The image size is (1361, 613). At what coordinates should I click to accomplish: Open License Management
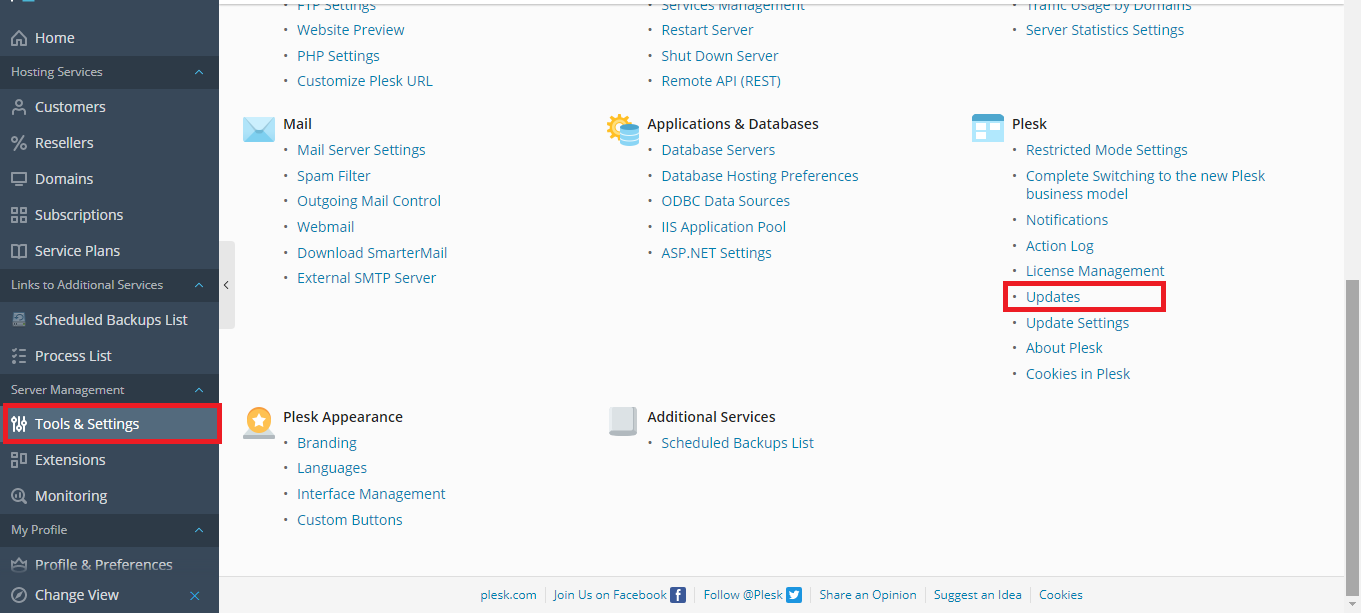[1095, 271]
